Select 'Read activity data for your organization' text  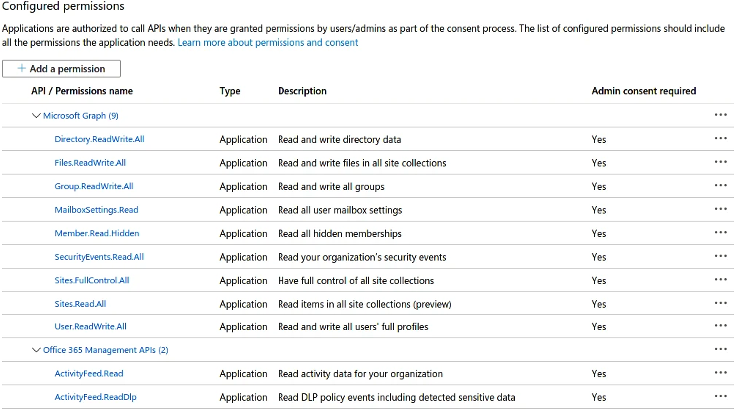pyautogui.click(x=361, y=374)
